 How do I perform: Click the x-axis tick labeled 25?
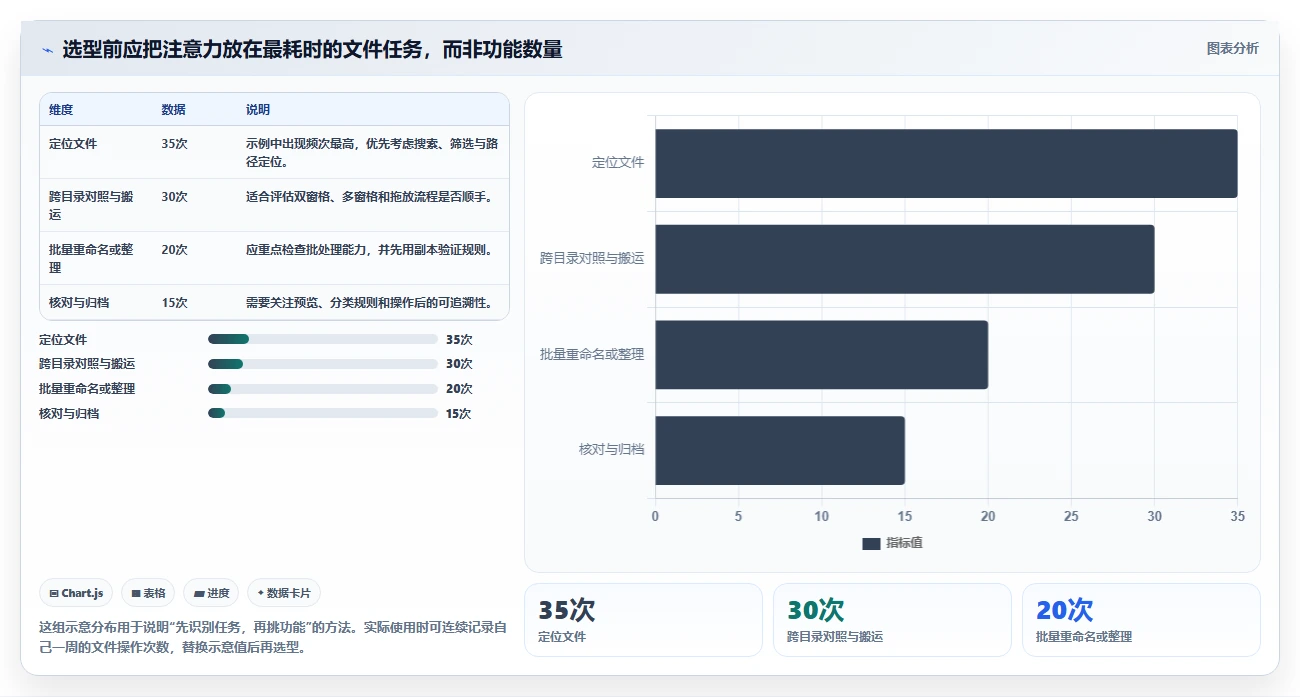[x=1071, y=516]
